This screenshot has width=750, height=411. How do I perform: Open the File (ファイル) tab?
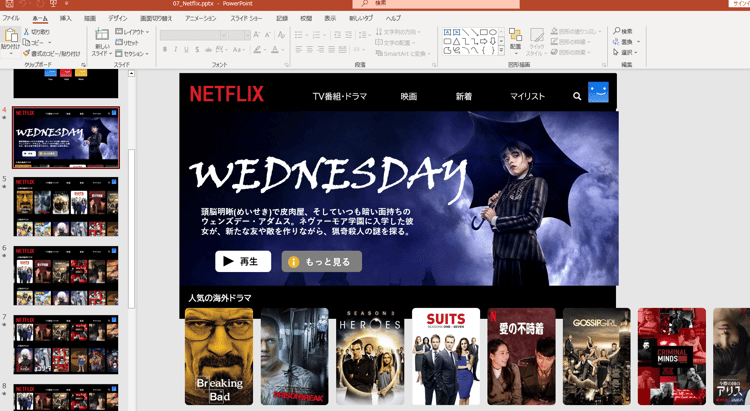(x=11, y=18)
